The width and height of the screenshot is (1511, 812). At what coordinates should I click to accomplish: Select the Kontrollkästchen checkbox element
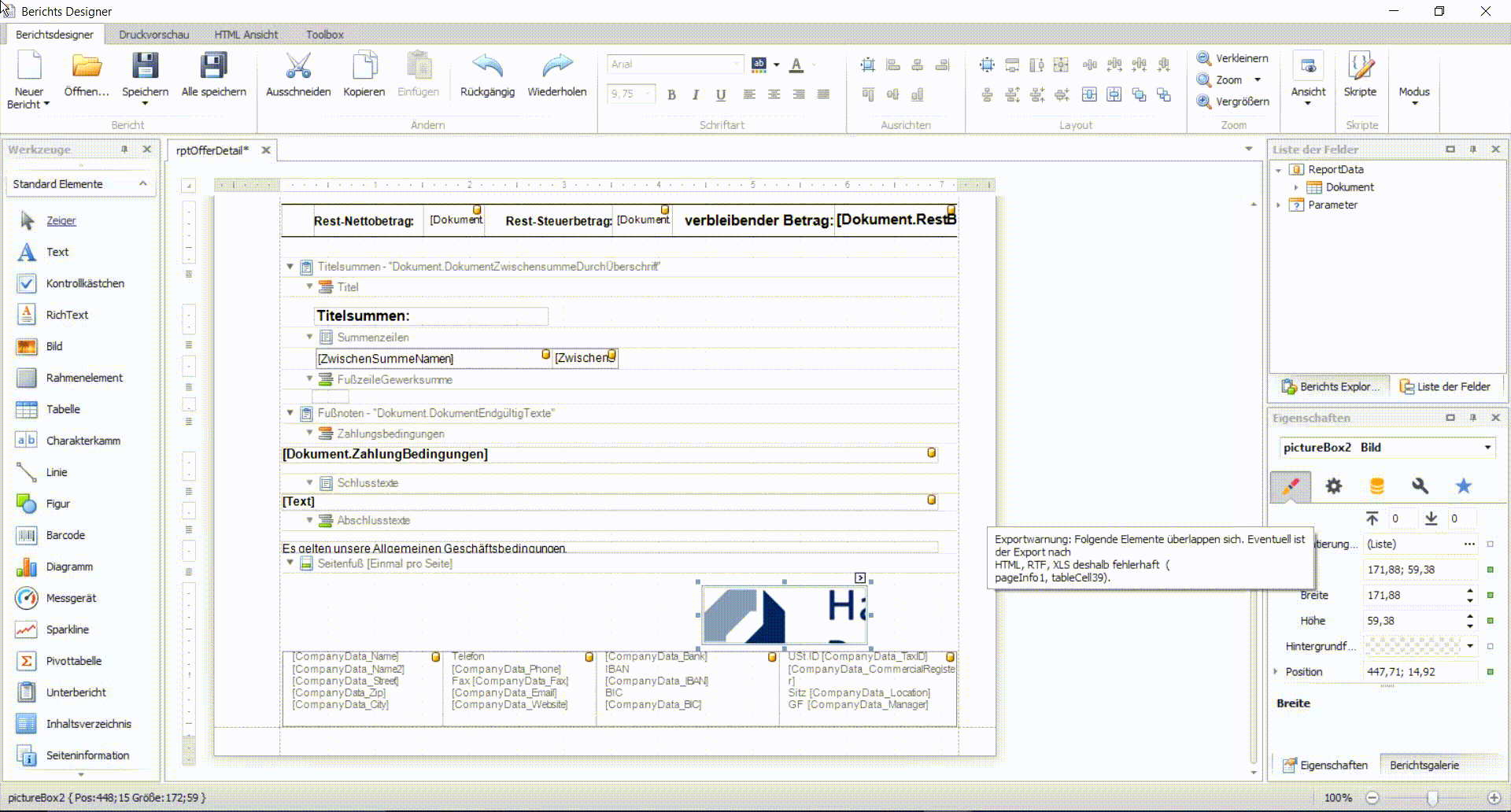pos(84,283)
